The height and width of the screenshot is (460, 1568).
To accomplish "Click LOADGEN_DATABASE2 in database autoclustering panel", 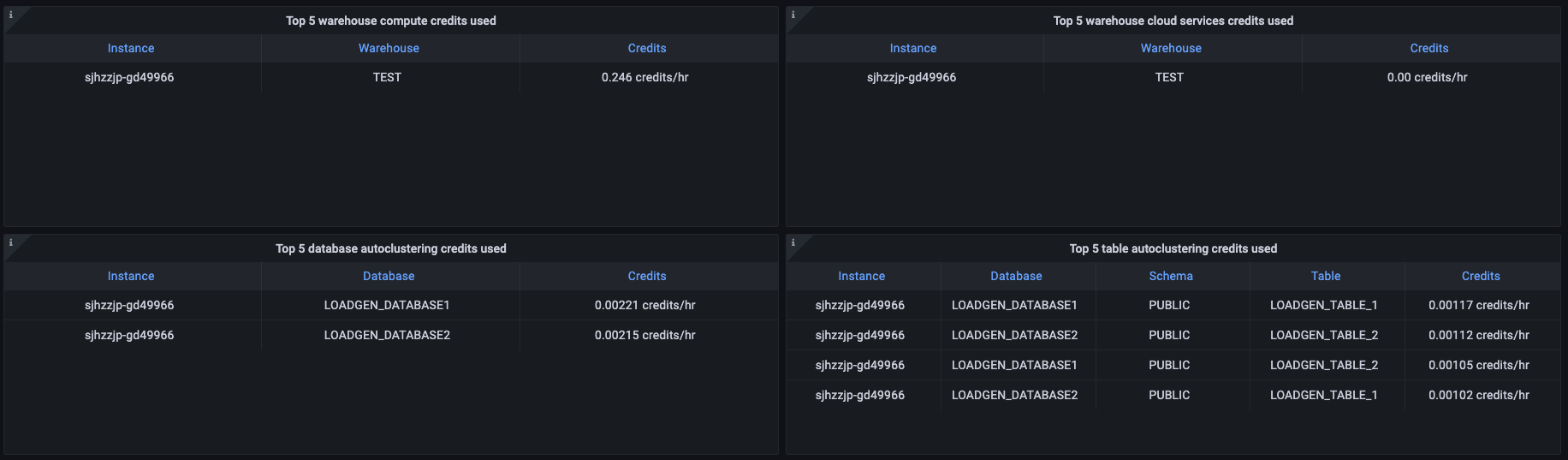I will [x=387, y=335].
